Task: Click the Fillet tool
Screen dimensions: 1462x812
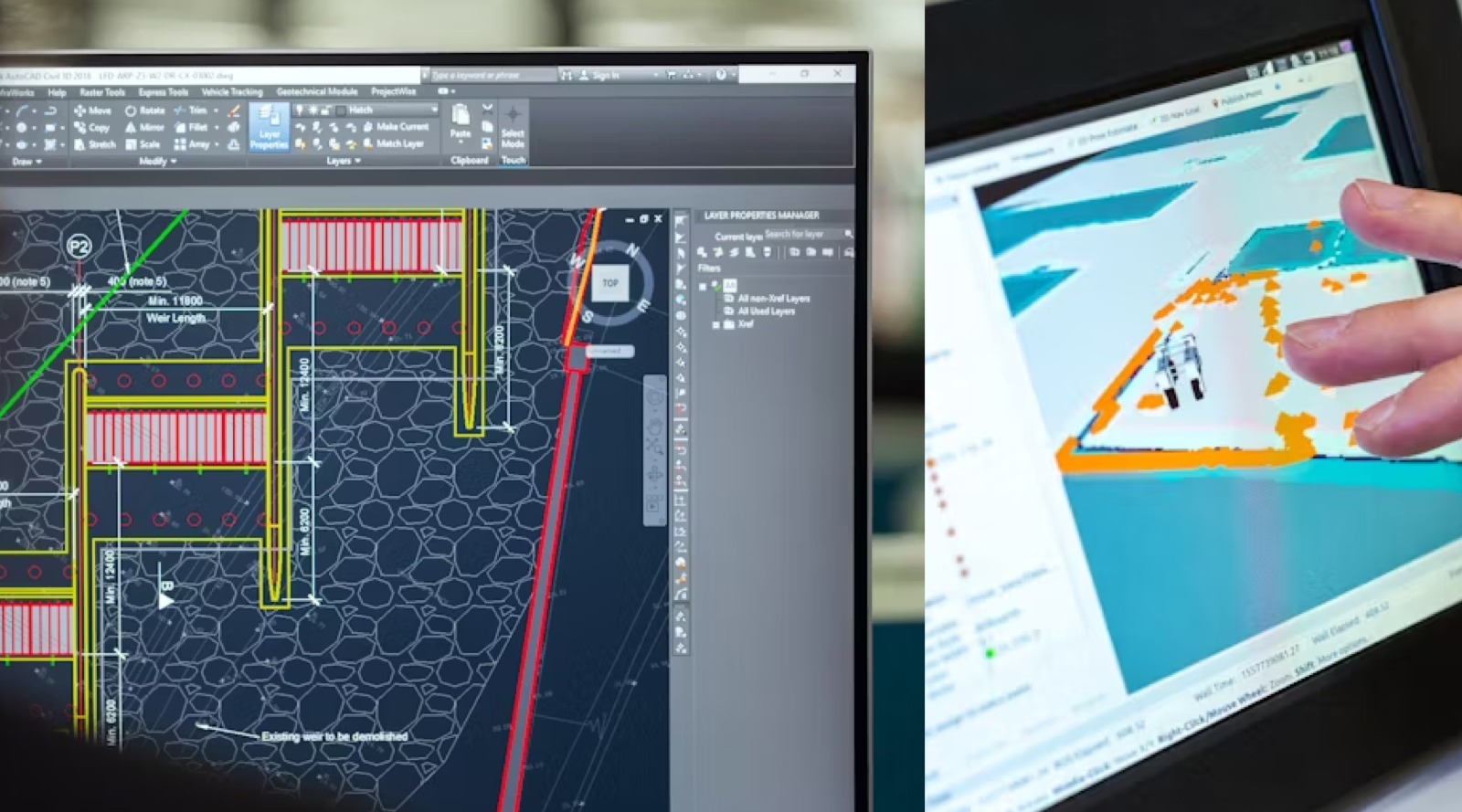Action: (191, 128)
